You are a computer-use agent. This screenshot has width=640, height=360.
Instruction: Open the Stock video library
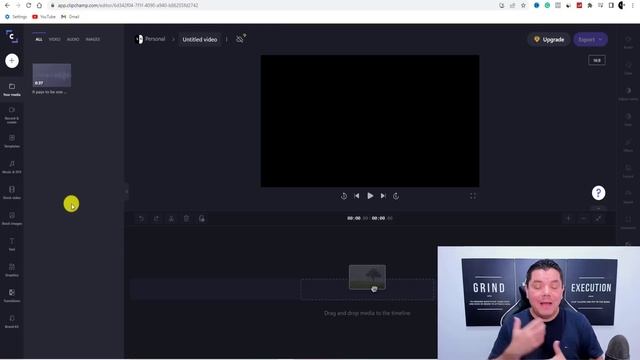[12, 193]
